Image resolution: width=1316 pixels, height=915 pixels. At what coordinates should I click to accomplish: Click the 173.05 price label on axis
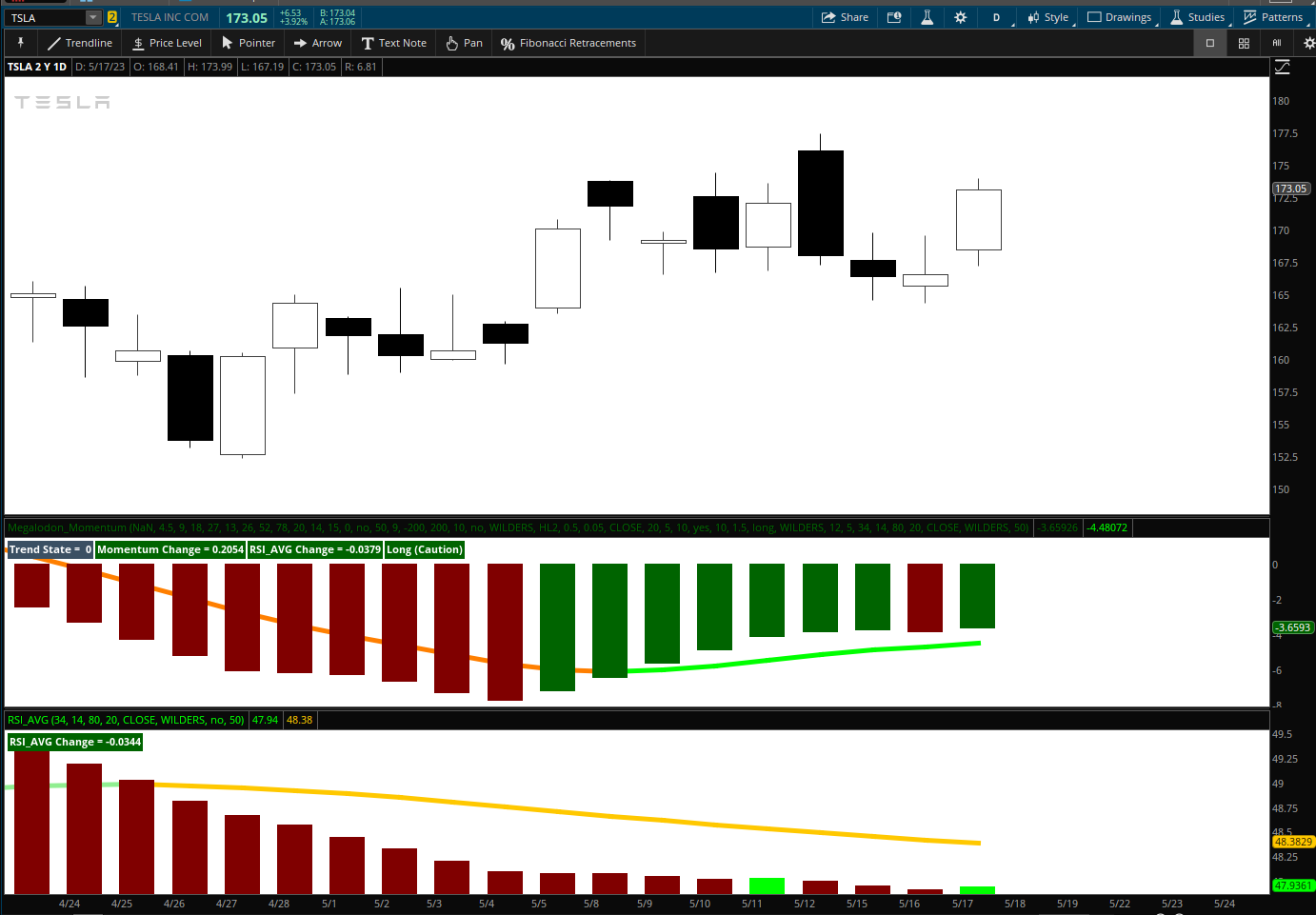pos(1291,189)
